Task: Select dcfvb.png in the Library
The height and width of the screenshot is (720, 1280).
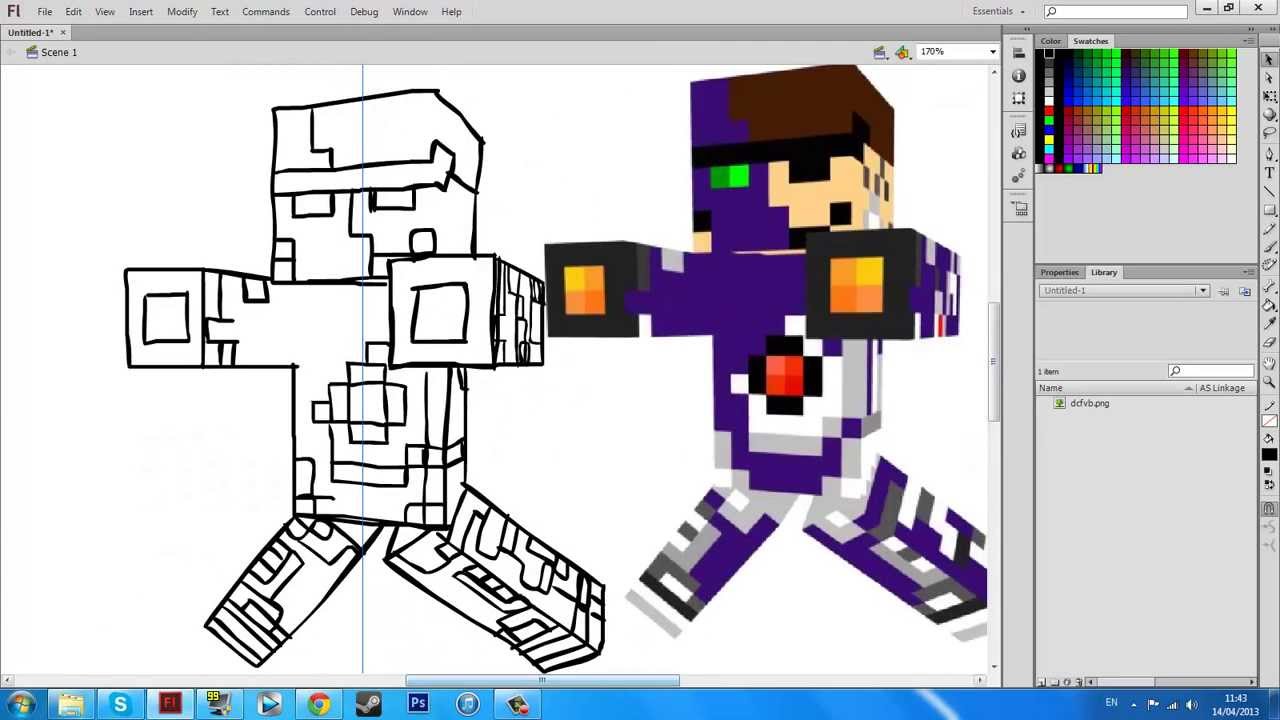Action: pyautogui.click(x=1089, y=404)
